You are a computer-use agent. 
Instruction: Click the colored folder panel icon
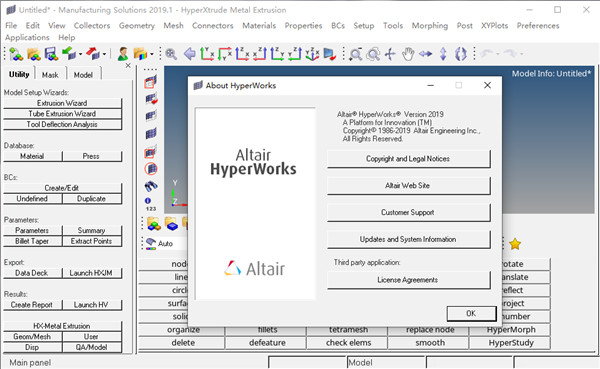(140, 54)
